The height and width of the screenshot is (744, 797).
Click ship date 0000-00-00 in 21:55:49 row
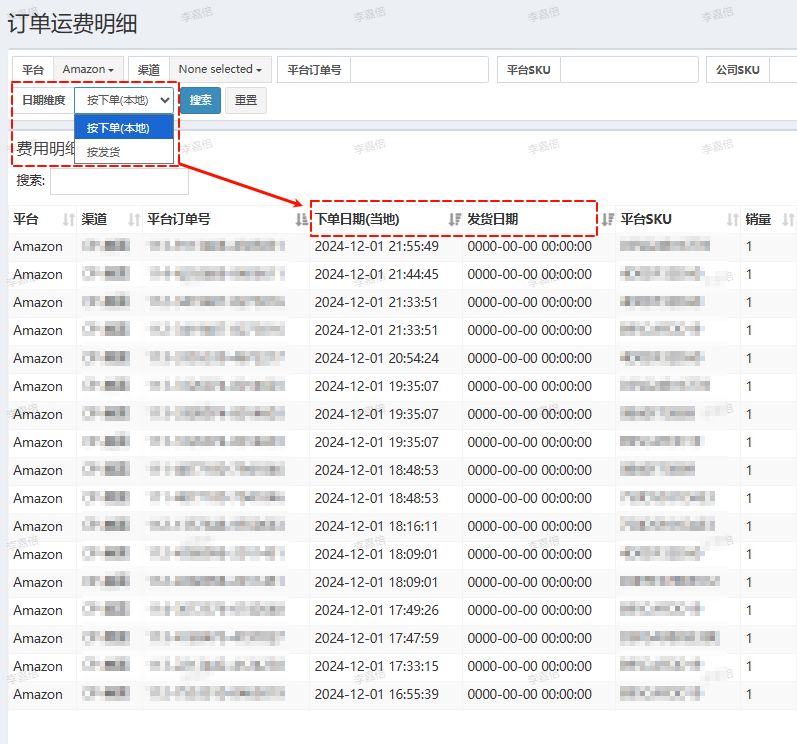530,246
